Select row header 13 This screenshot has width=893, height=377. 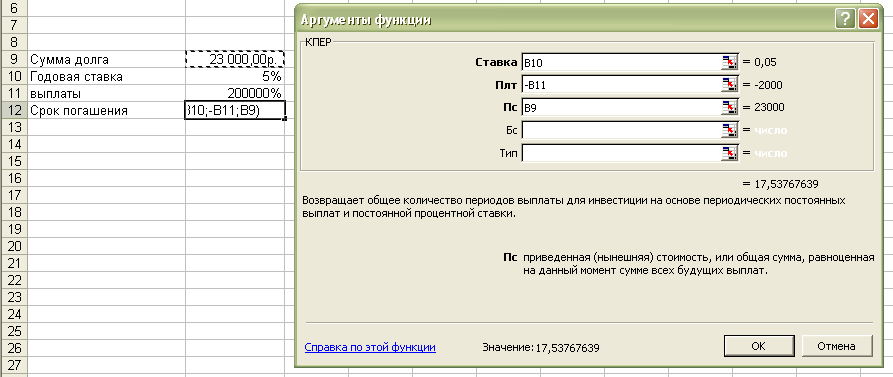click(13, 127)
